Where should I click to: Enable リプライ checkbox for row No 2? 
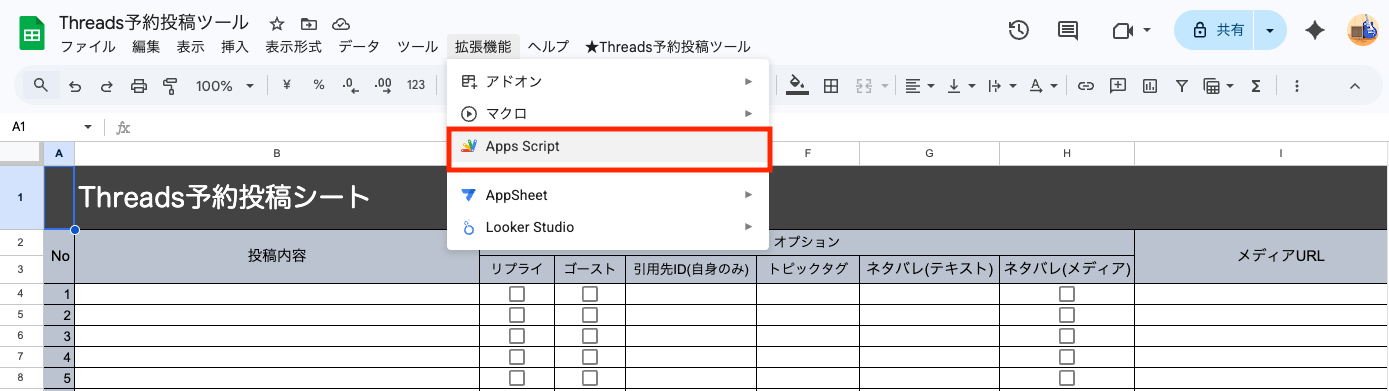tap(517, 315)
